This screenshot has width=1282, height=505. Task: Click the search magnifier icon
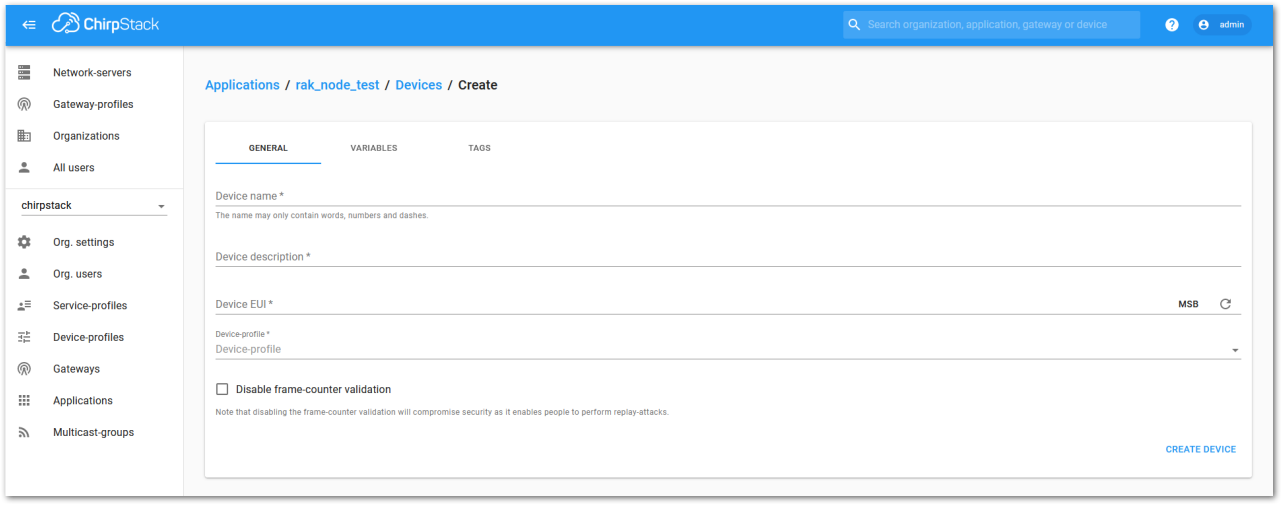coord(854,24)
